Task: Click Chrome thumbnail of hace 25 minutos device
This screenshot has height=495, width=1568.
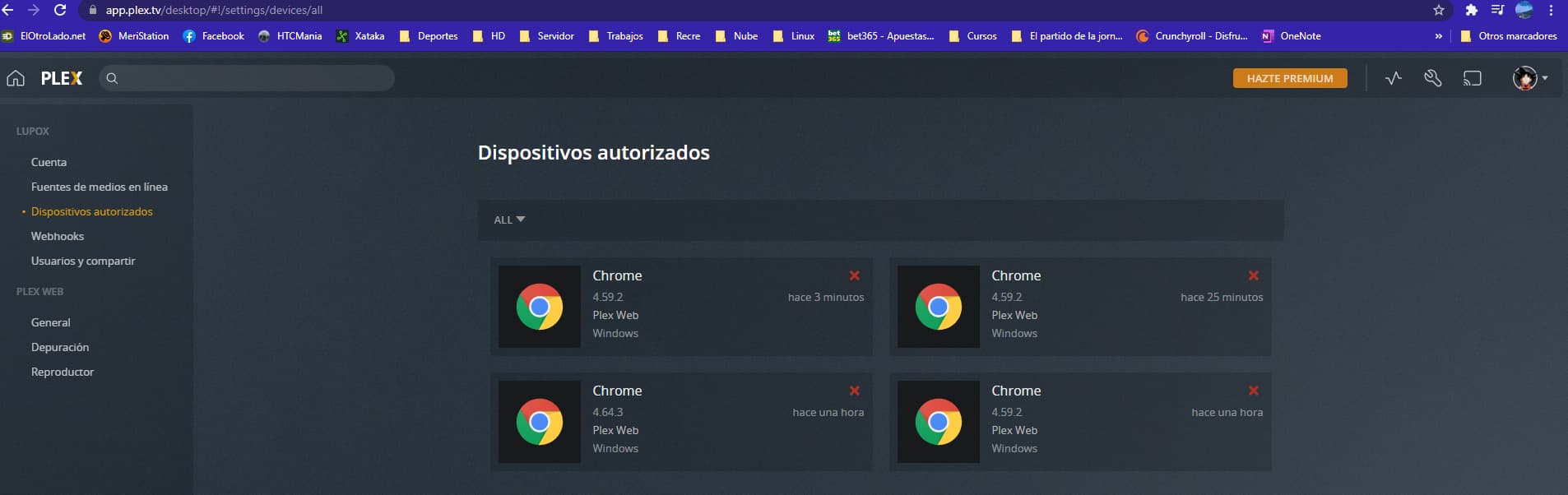Action: pyautogui.click(x=939, y=307)
